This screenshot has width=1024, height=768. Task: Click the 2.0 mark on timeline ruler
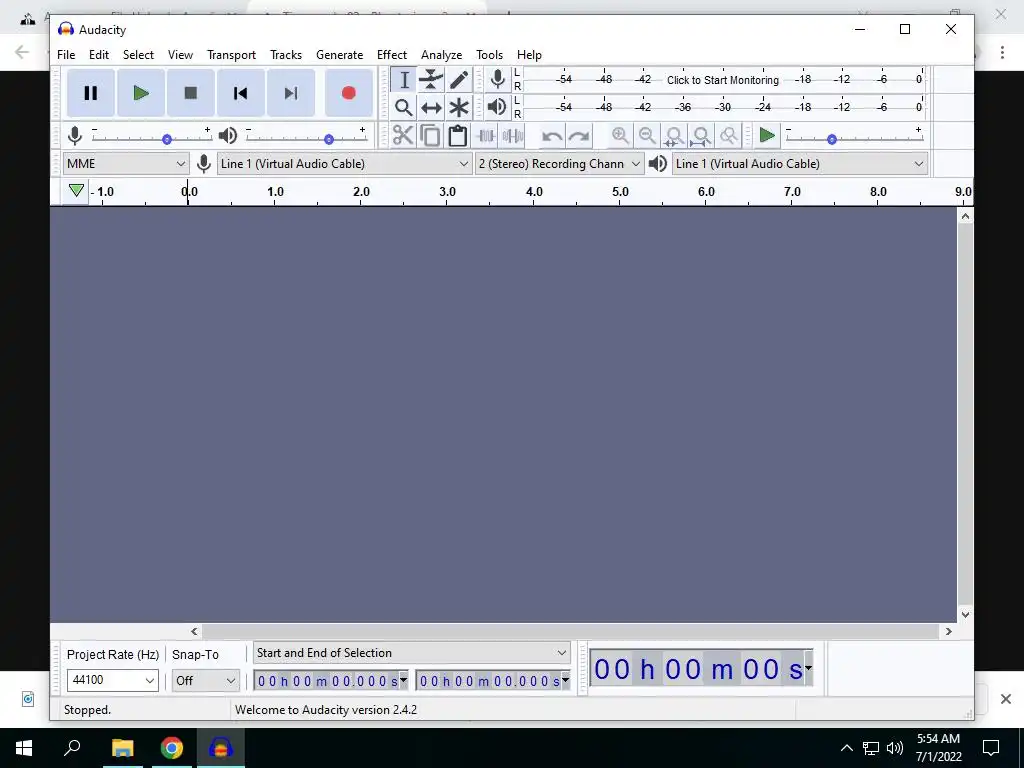(x=361, y=191)
